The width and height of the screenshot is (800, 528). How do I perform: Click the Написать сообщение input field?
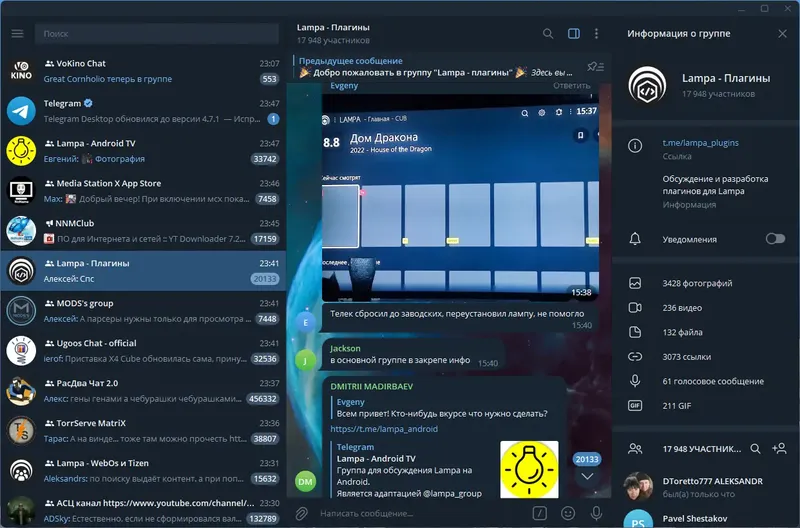tap(421, 513)
